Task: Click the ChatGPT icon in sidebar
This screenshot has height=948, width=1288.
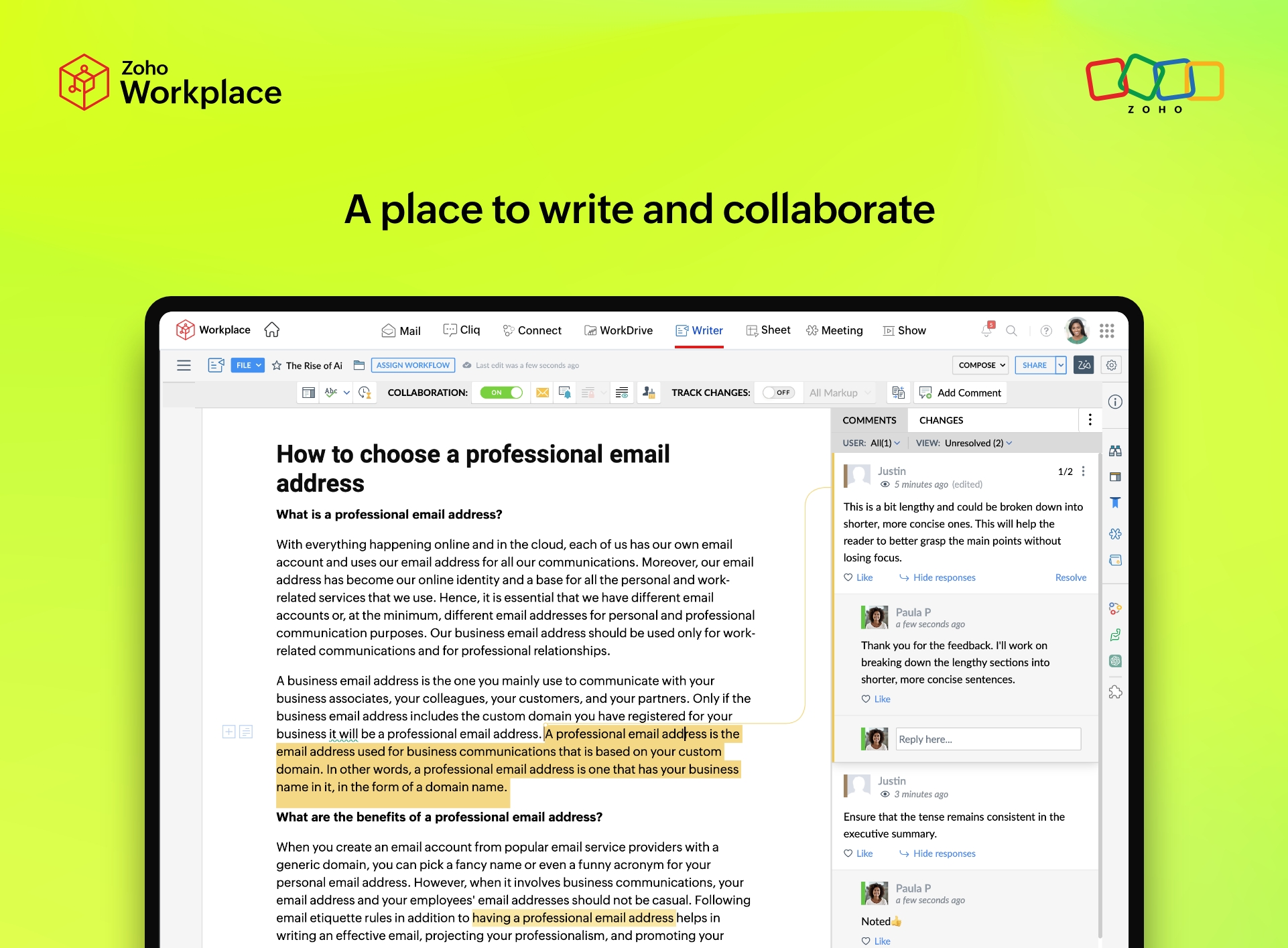Action: tap(1115, 661)
